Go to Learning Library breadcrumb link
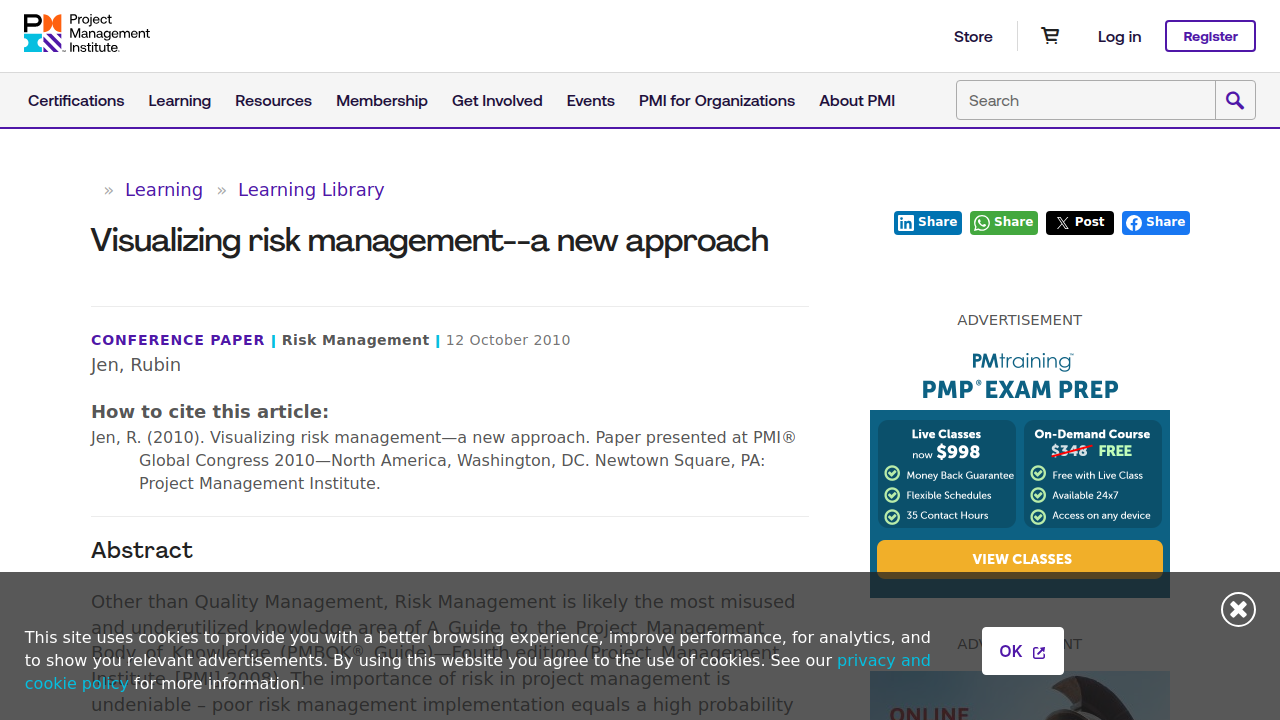1280x720 pixels. [x=311, y=190]
